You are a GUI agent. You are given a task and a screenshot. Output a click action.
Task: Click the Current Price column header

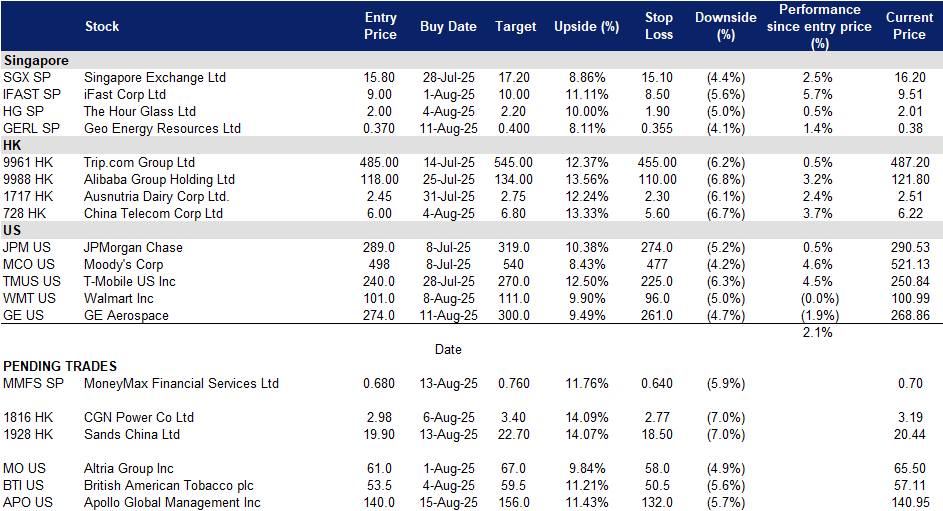[909, 26]
